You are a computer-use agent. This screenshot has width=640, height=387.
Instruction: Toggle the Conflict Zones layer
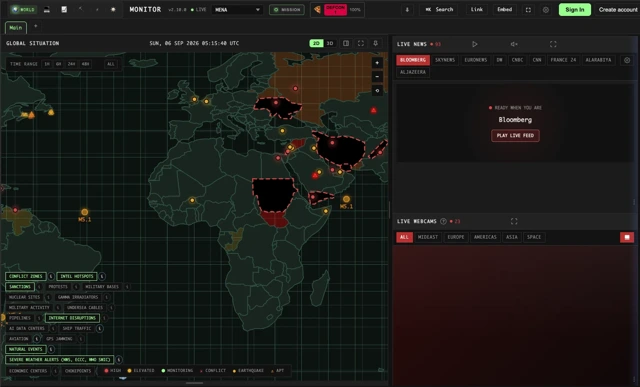[x=26, y=276]
